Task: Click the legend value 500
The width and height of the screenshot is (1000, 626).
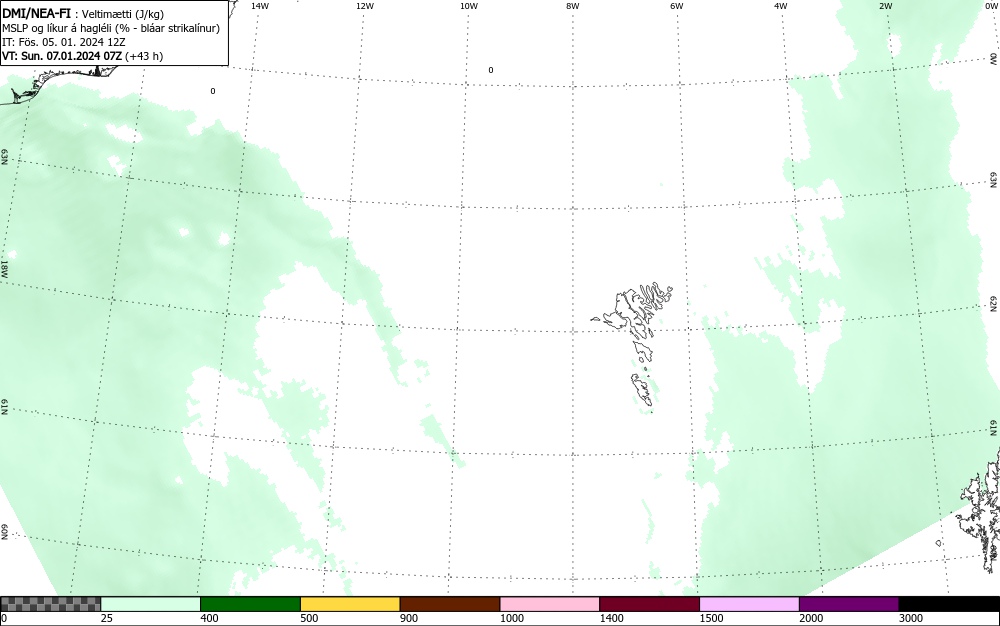Action: [x=309, y=618]
